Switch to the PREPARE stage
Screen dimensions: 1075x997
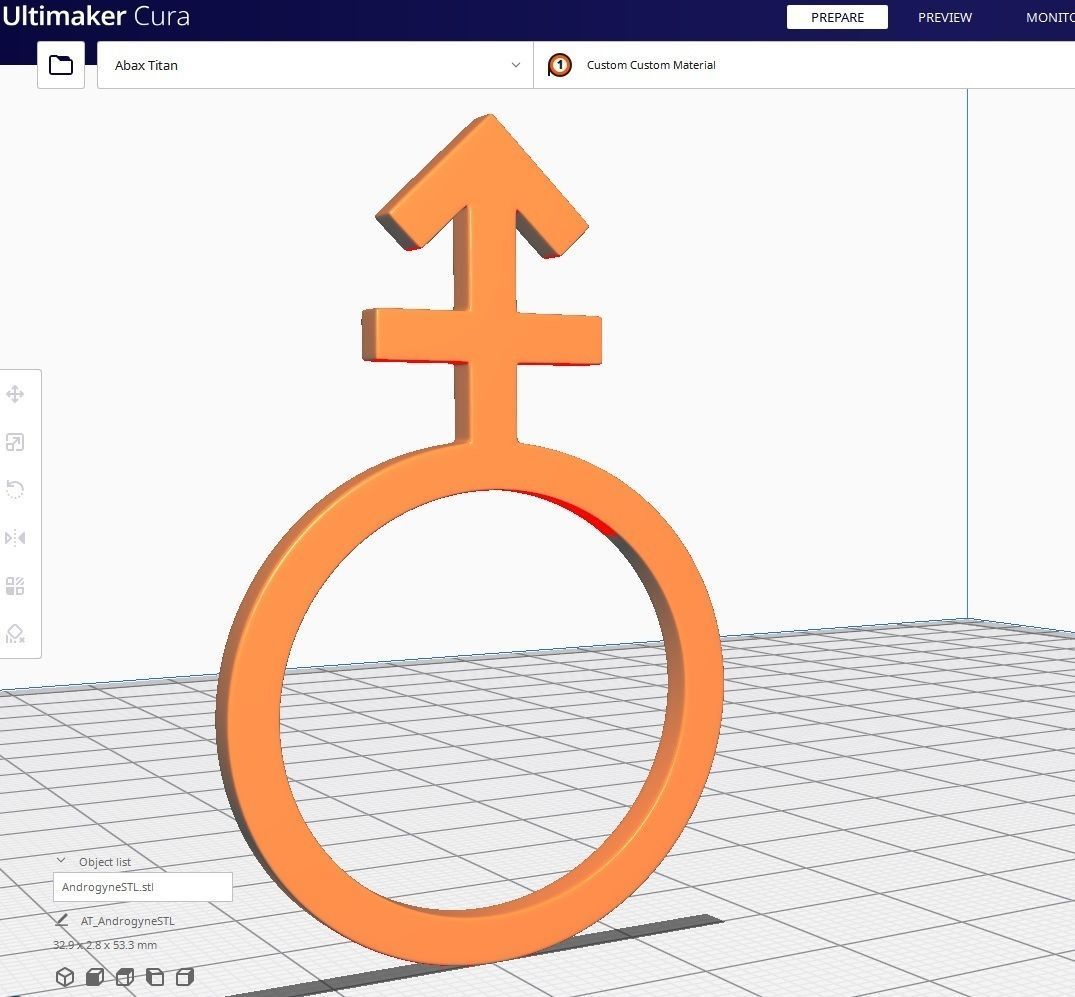(837, 17)
